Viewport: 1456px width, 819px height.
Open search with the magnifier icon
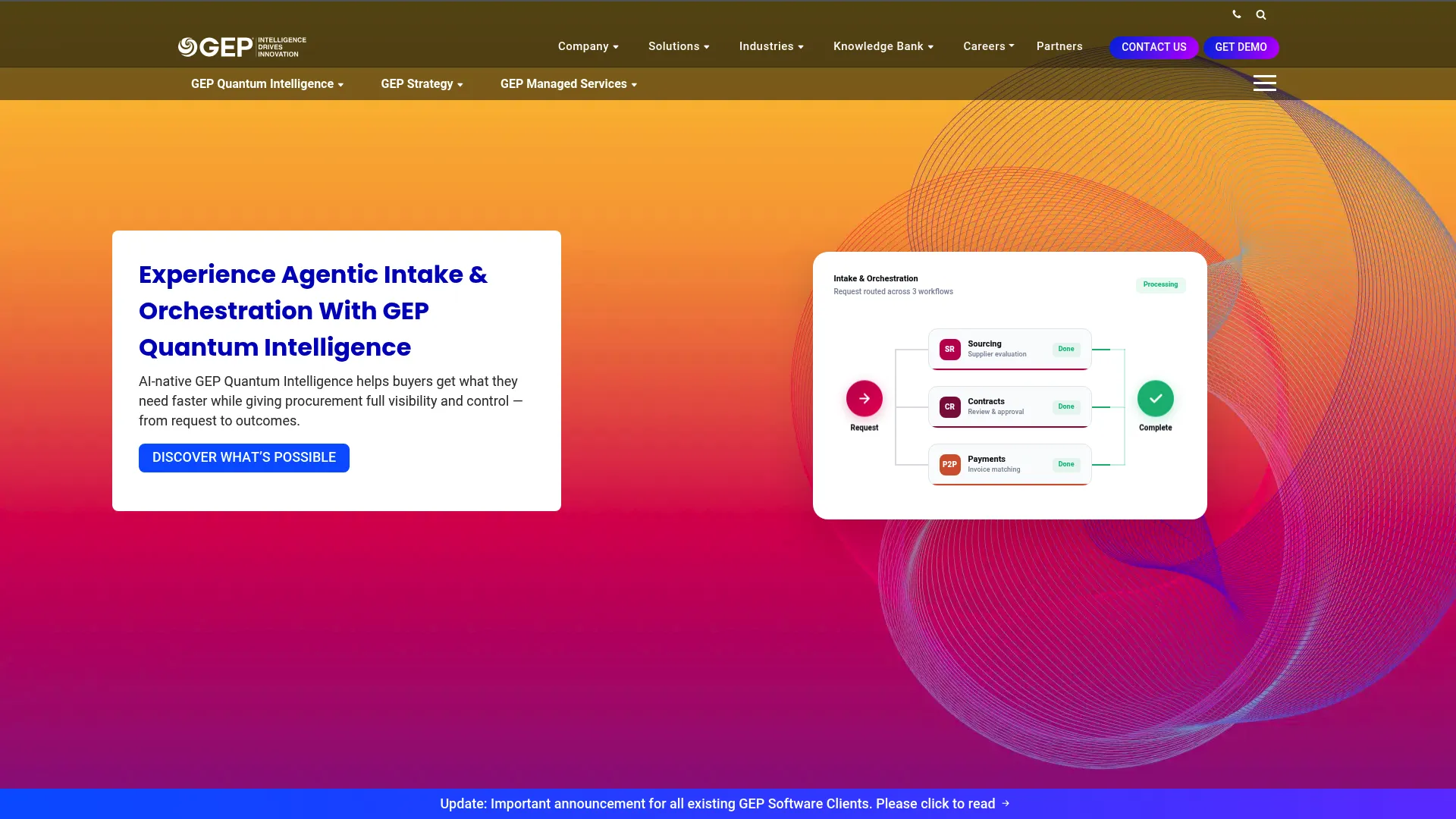click(x=1261, y=14)
